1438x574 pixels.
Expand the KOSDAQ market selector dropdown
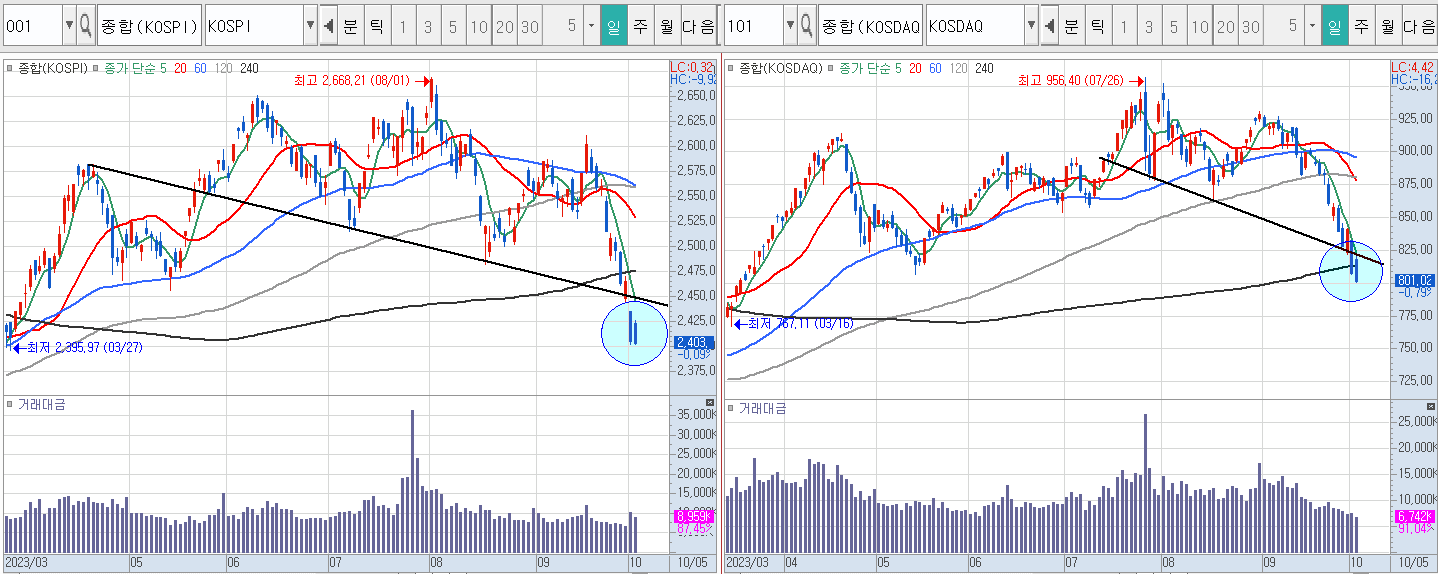1031,26
